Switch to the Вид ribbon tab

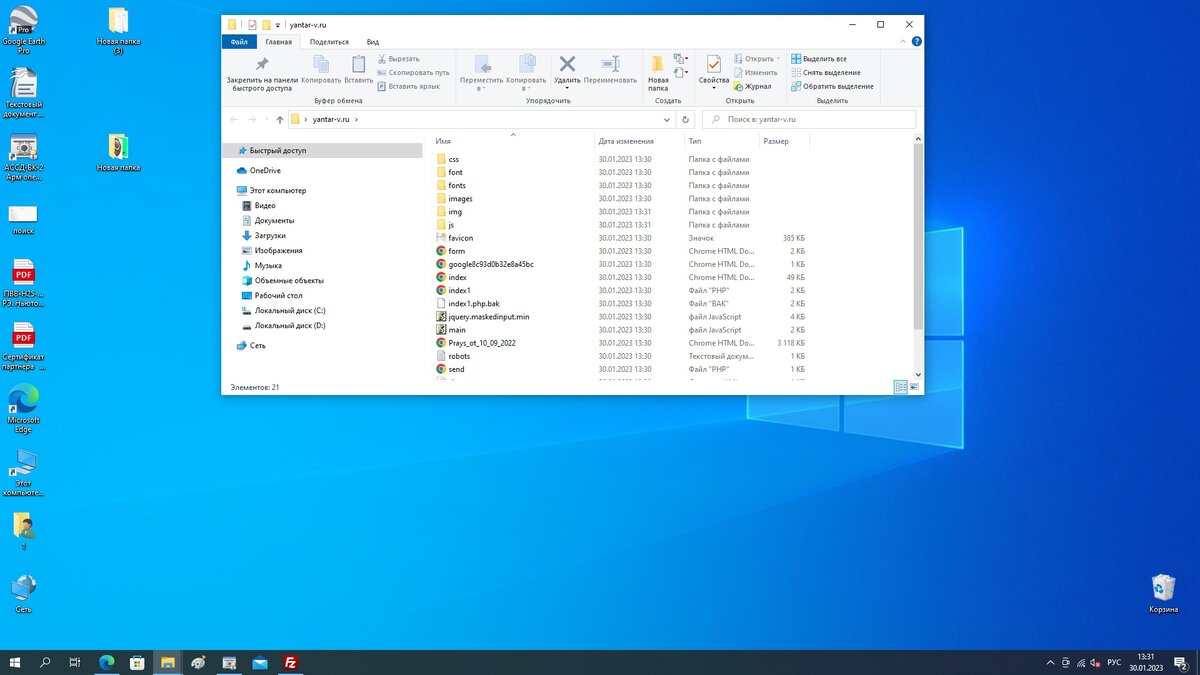372,42
